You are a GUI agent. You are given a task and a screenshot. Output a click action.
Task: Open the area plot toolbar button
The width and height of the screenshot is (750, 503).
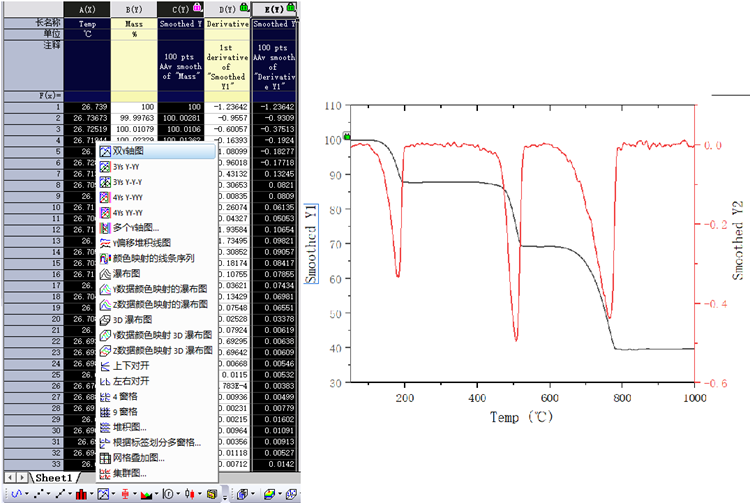pos(146,495)
